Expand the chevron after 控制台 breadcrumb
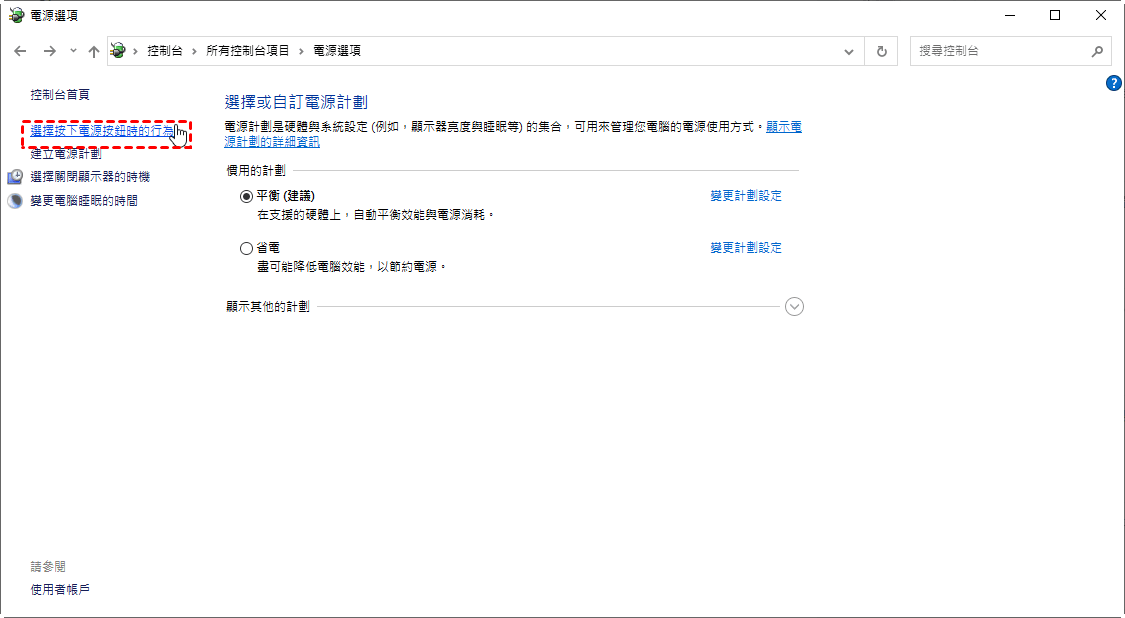 coord(194,51)
